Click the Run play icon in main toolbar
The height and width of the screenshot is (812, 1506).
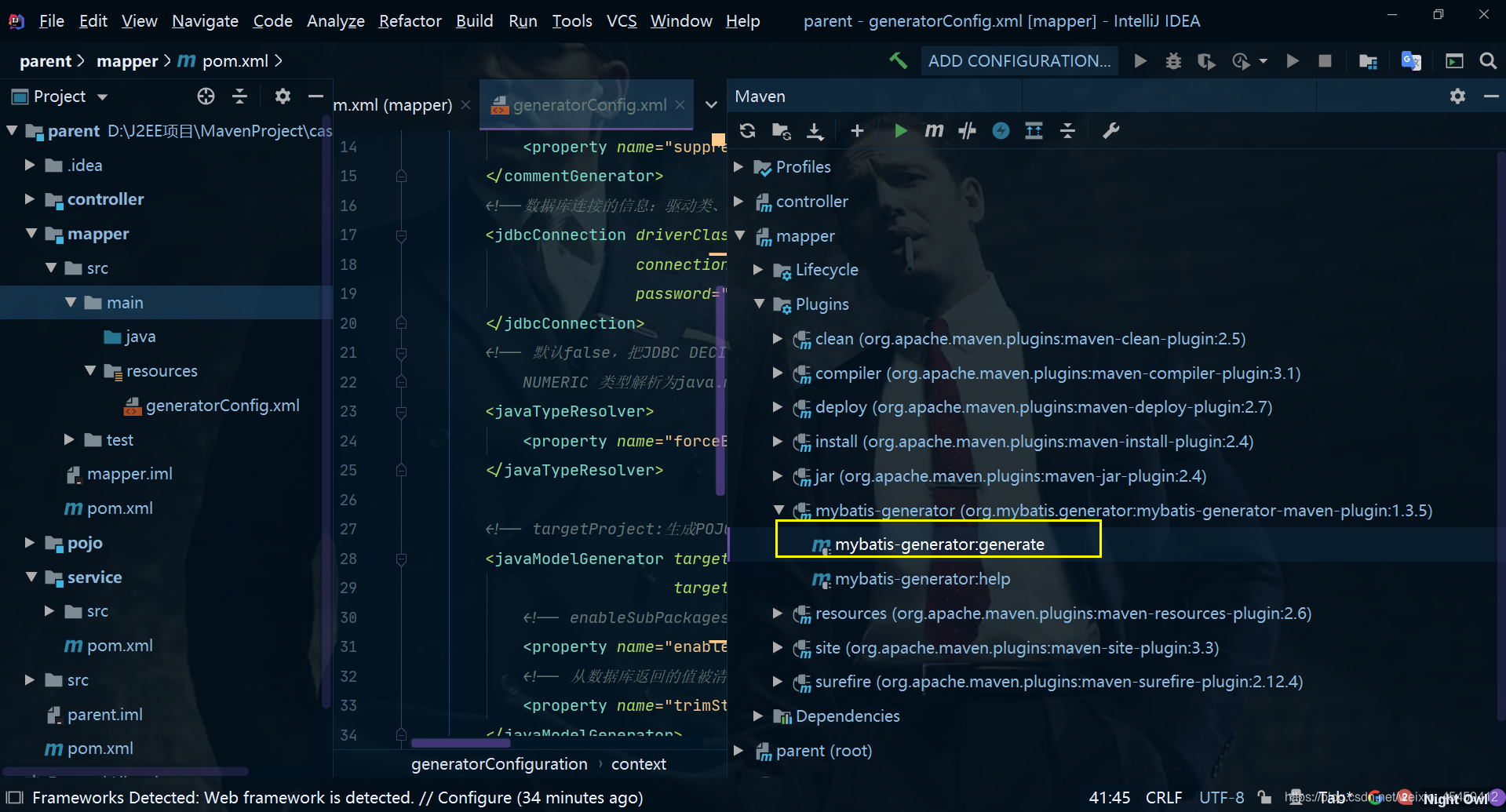coord(1140,60)
